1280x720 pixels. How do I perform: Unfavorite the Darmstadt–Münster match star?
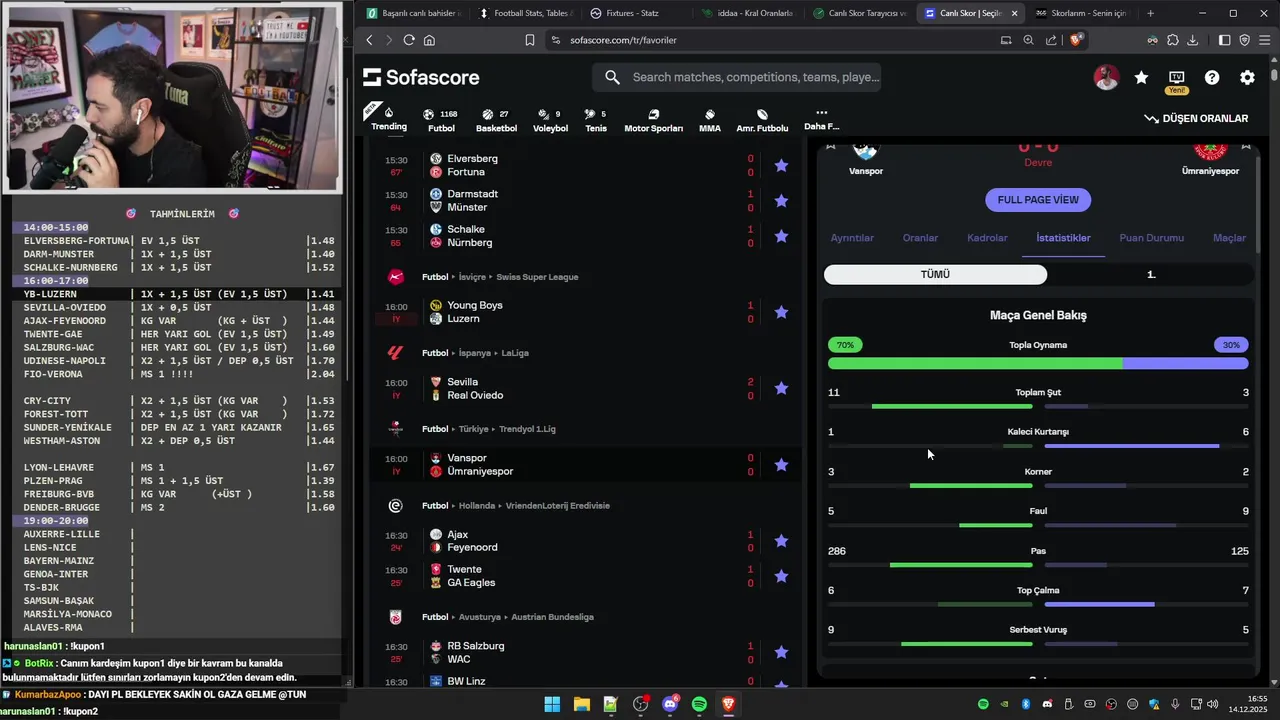781,201
